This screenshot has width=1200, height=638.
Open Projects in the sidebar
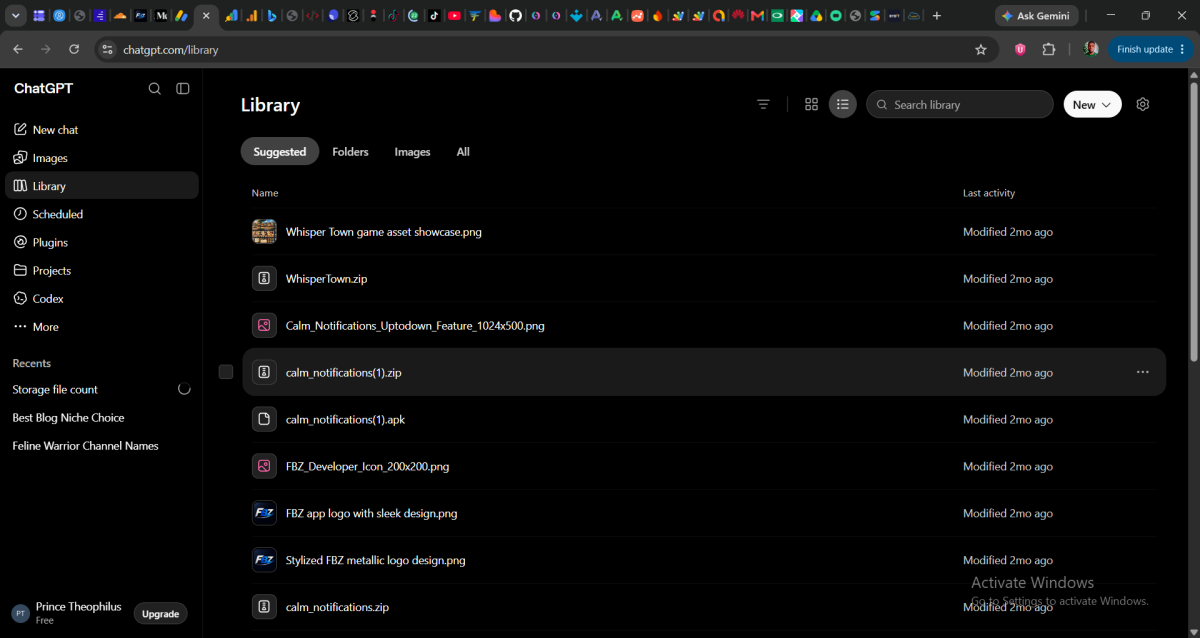[101, 270]
